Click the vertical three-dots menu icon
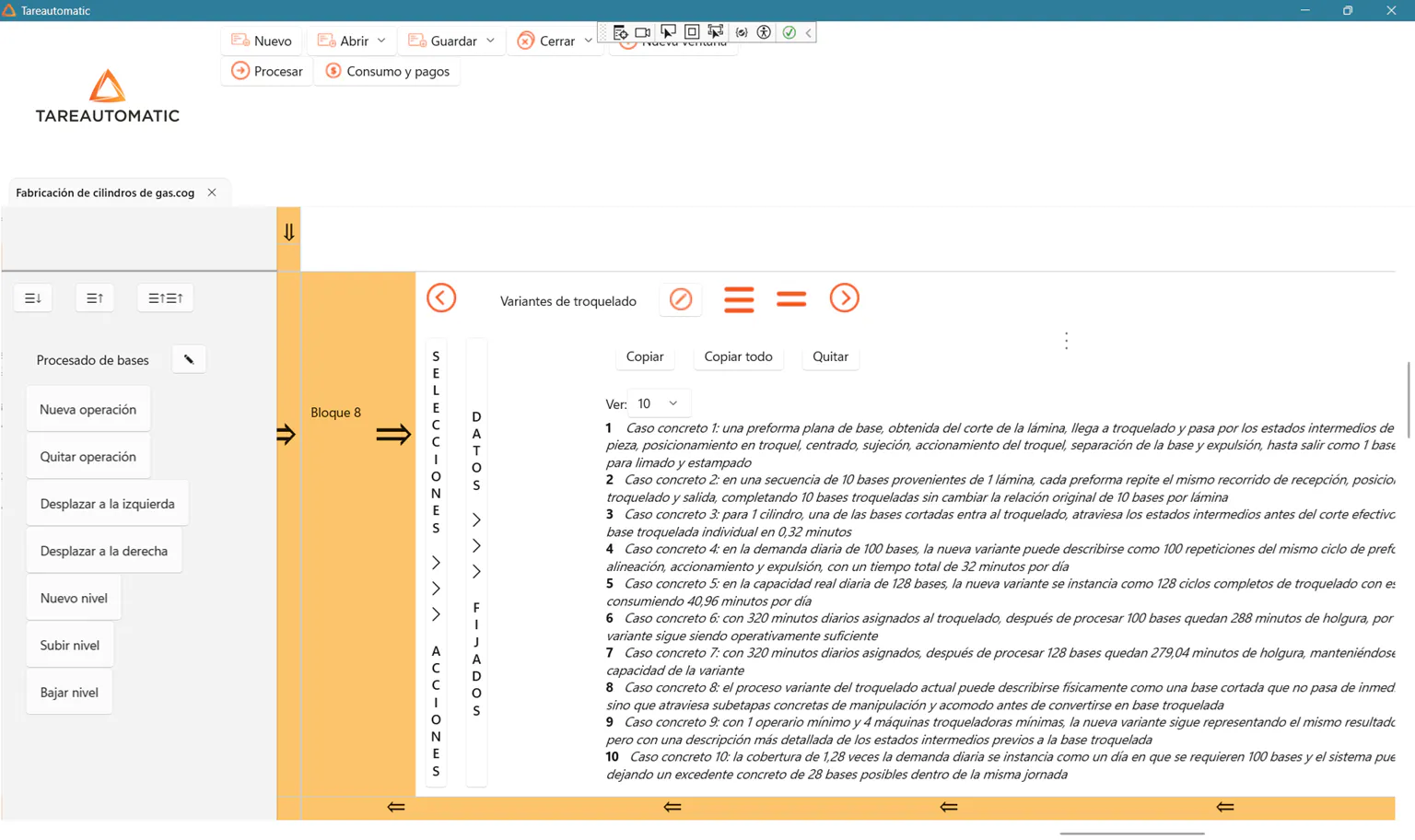This screenshot has width=1415, height=840. pyautogui.click(x=1067, y=341)
